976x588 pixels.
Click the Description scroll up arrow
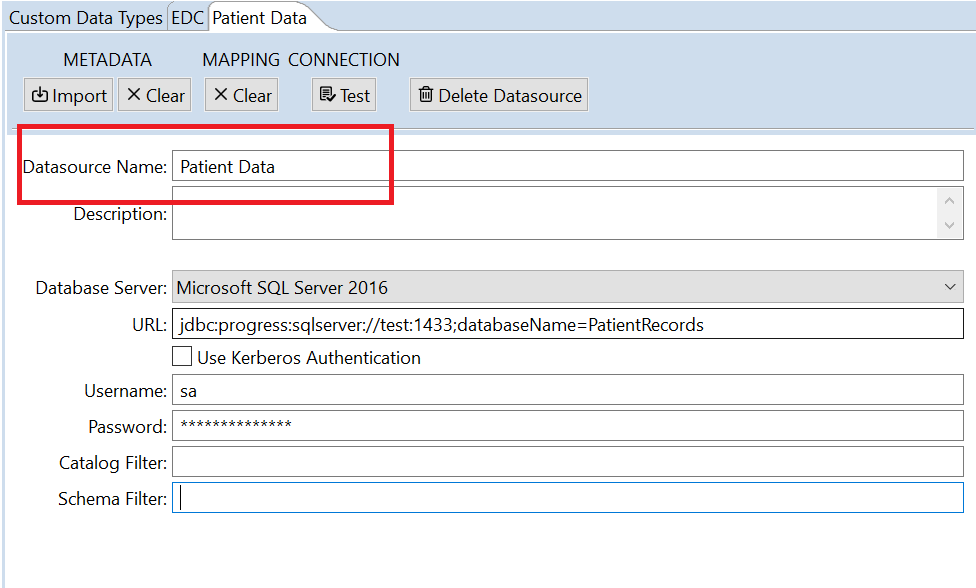tap(949, 201)
